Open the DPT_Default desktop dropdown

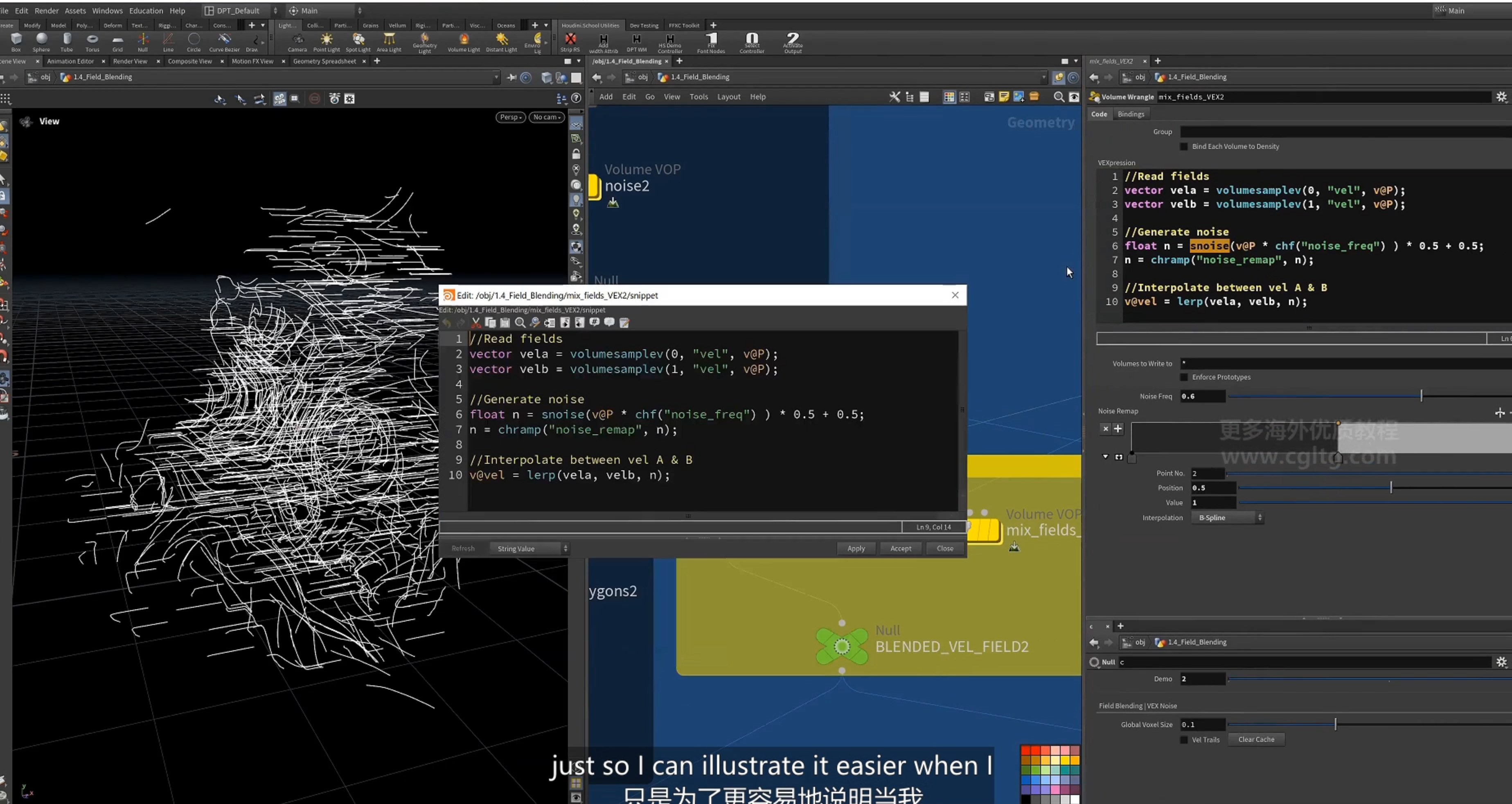pos(241,11)
